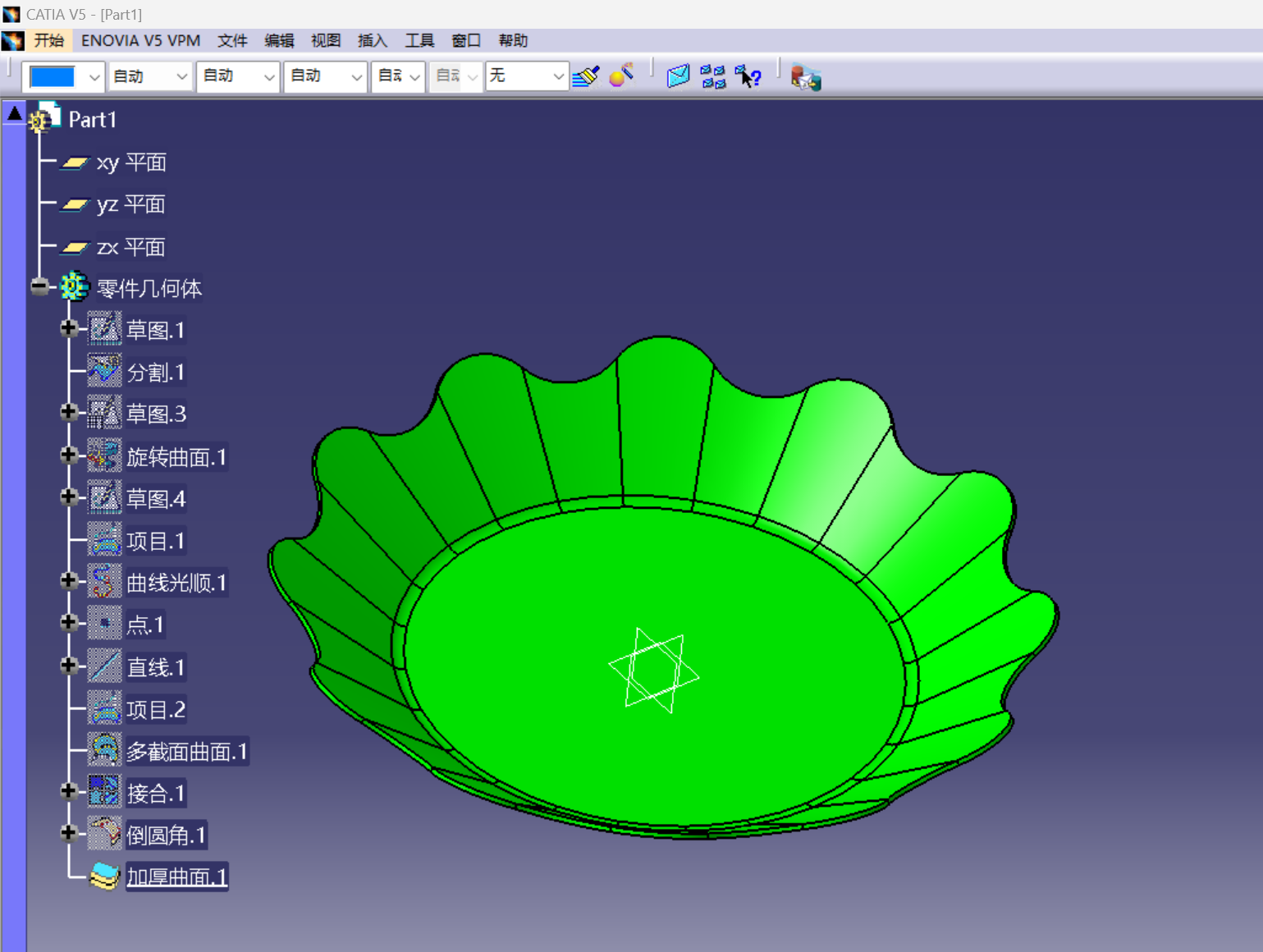Click the xy plane icon in tree
Image resolution: width=1263 pixels, height=952 pixels.
coord(75,162)
